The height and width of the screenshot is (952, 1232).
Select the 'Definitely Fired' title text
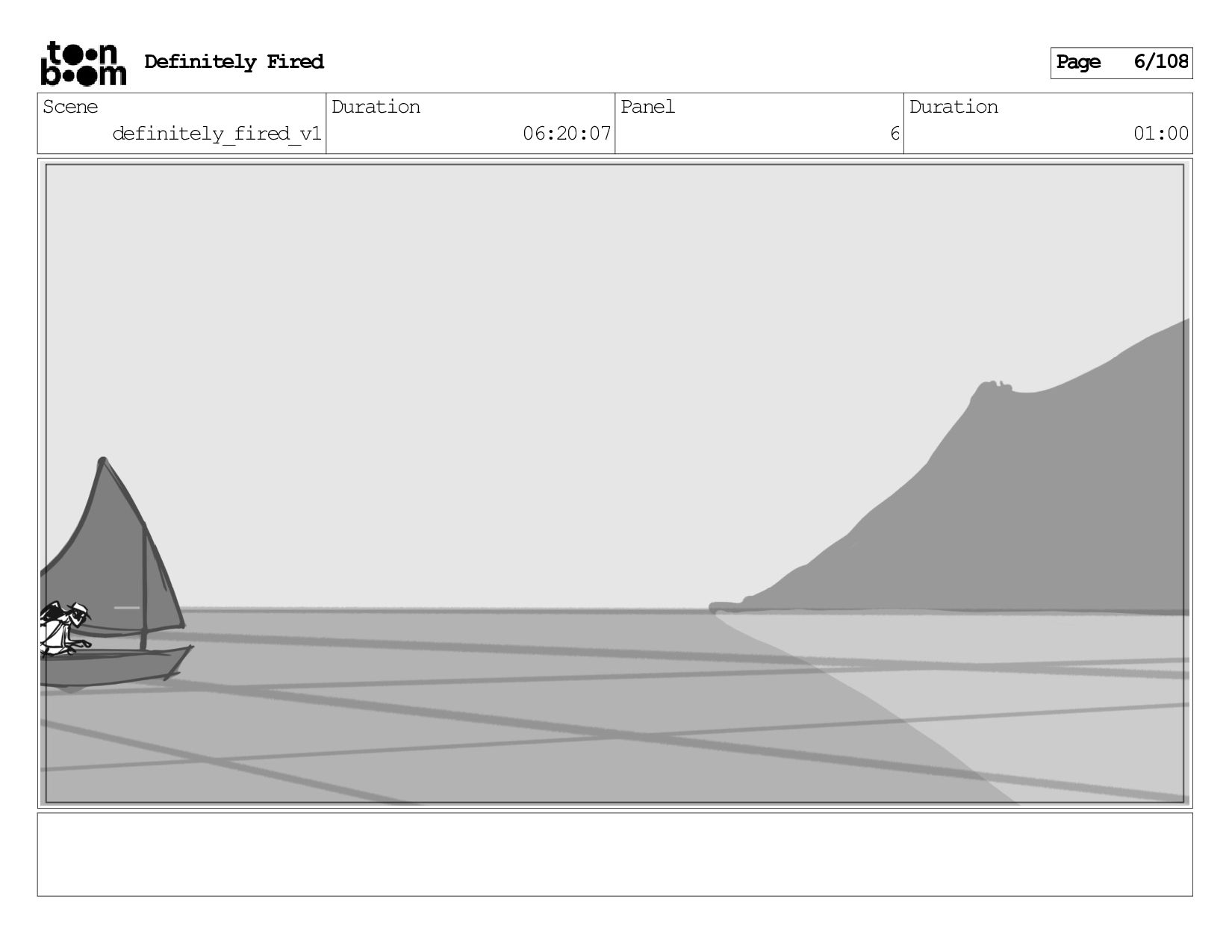coord(234,62)
